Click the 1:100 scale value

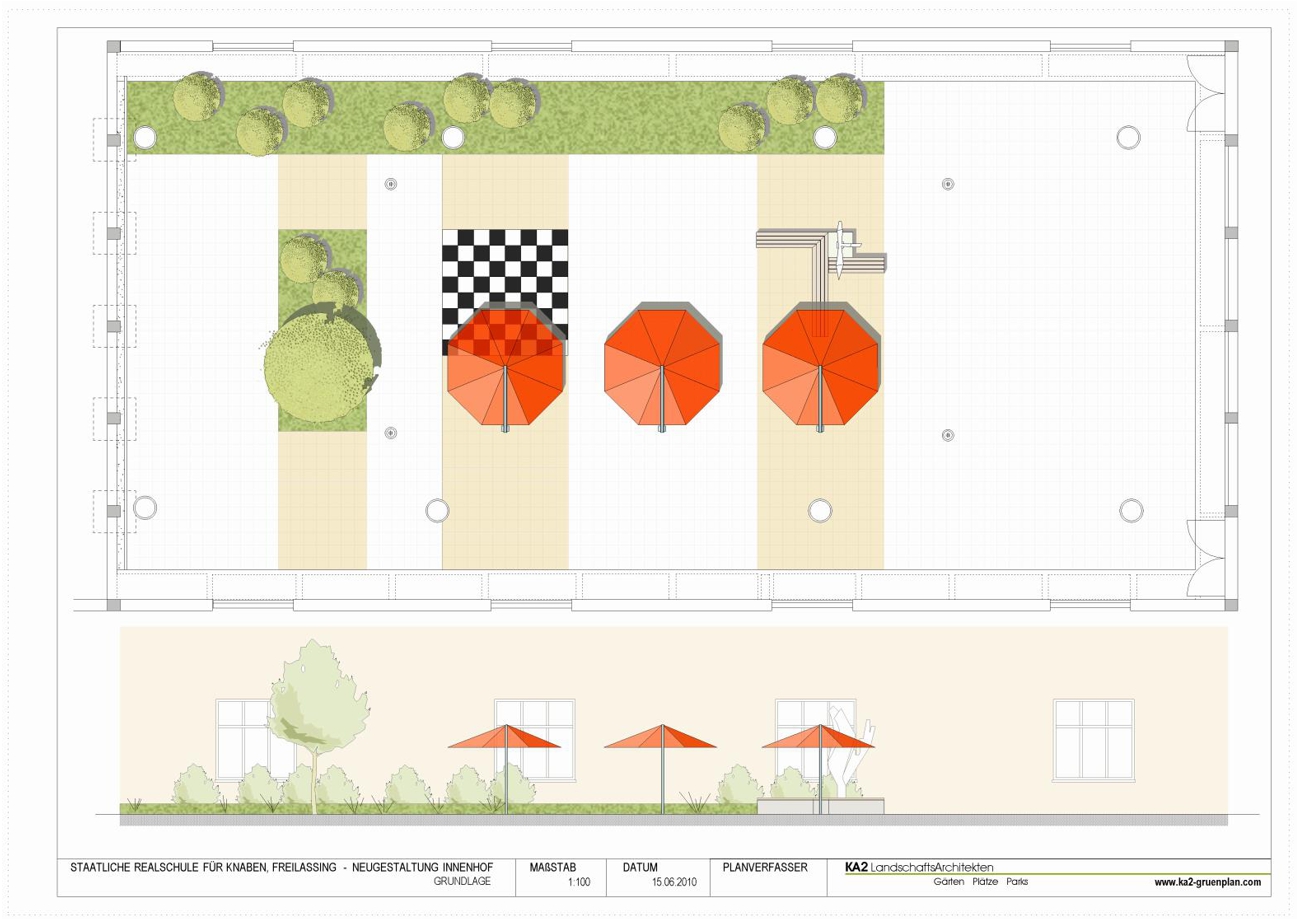pyautogui.click(x=579, y=883)
